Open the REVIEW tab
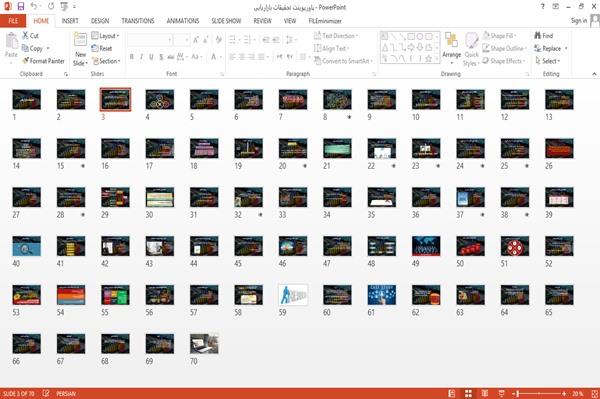Image resolution: width=600 pixels, height=399 pixels. pos(262,21)
